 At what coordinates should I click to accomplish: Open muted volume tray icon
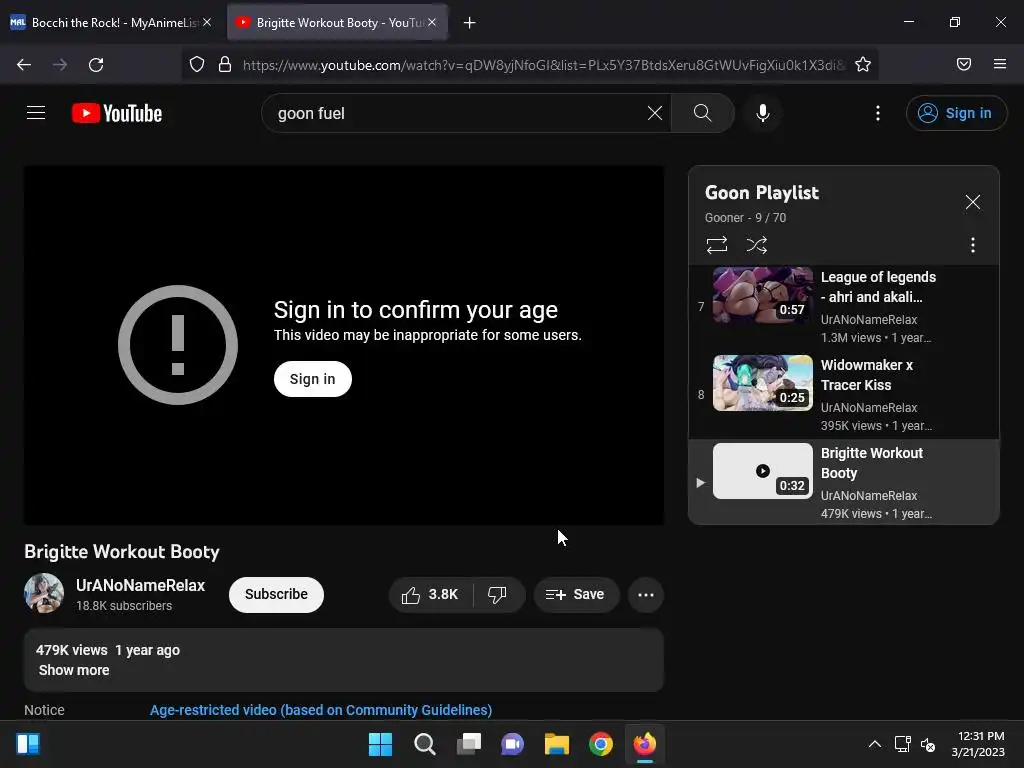click(928, 744)
